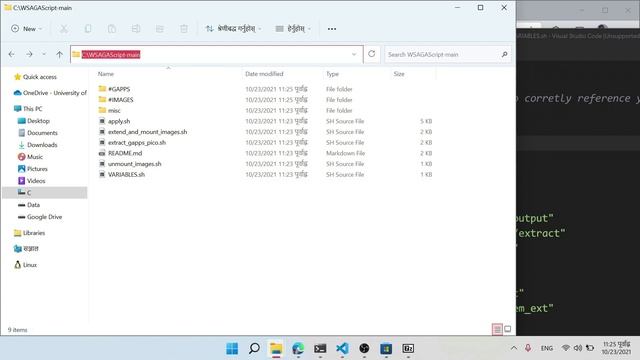Screen dimensions: 640x360
Task: Sort by Date modified column
Action: tap(264, 74)
